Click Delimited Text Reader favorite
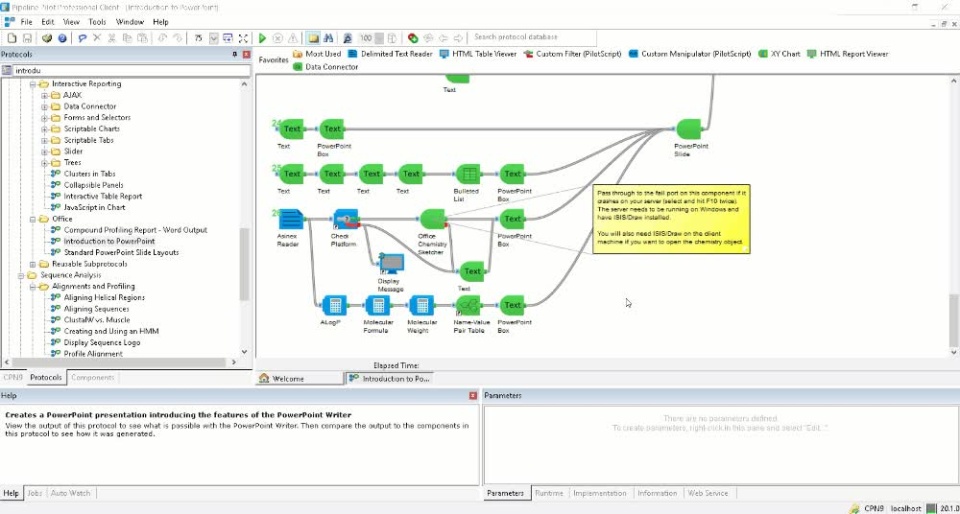The image size is (960, 514). pyautogui.click(x=390, y=54)
